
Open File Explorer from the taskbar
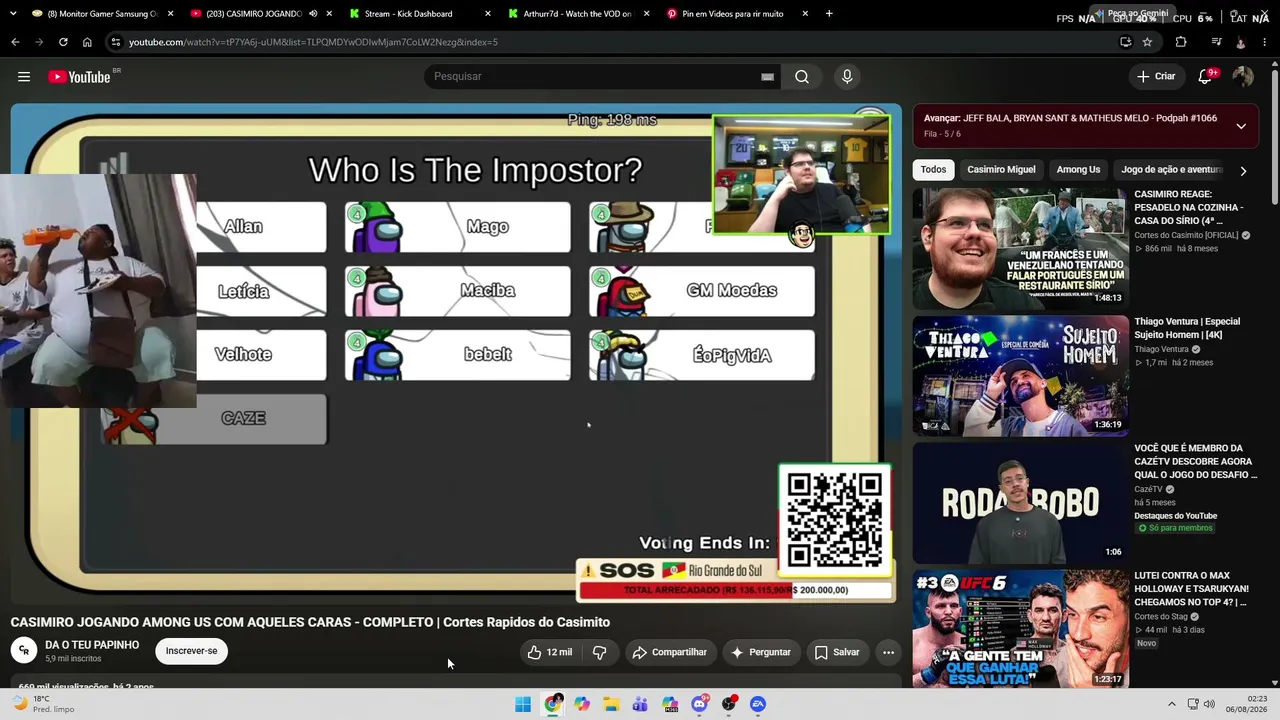pyautogui.click(x=611, y=704)
